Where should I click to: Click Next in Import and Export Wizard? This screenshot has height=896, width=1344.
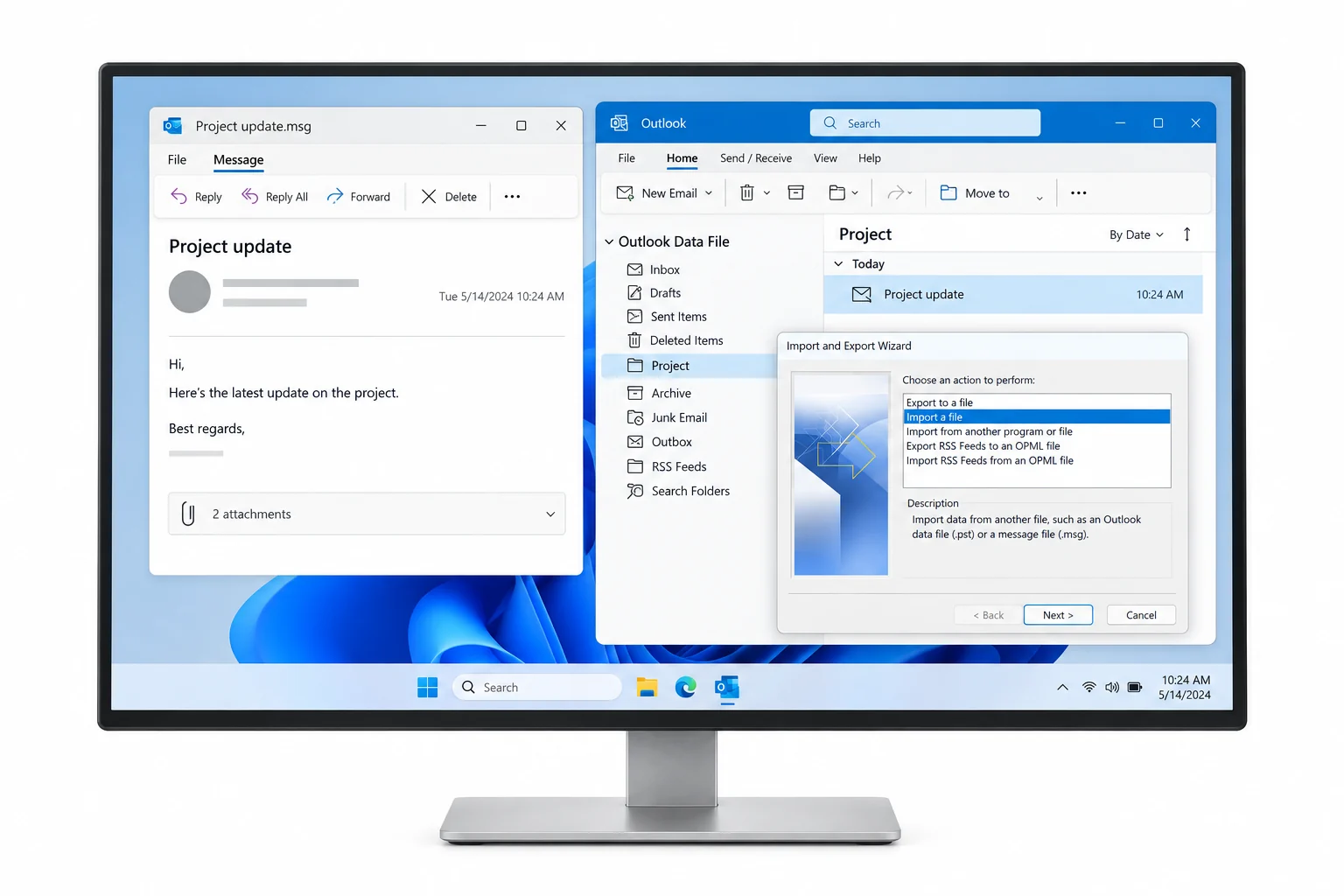point(1058,615)
